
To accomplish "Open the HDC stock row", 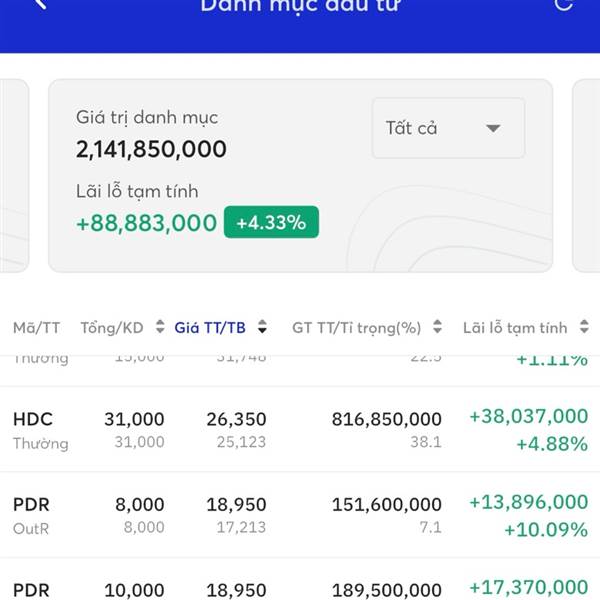I will (x=300, y=430).
